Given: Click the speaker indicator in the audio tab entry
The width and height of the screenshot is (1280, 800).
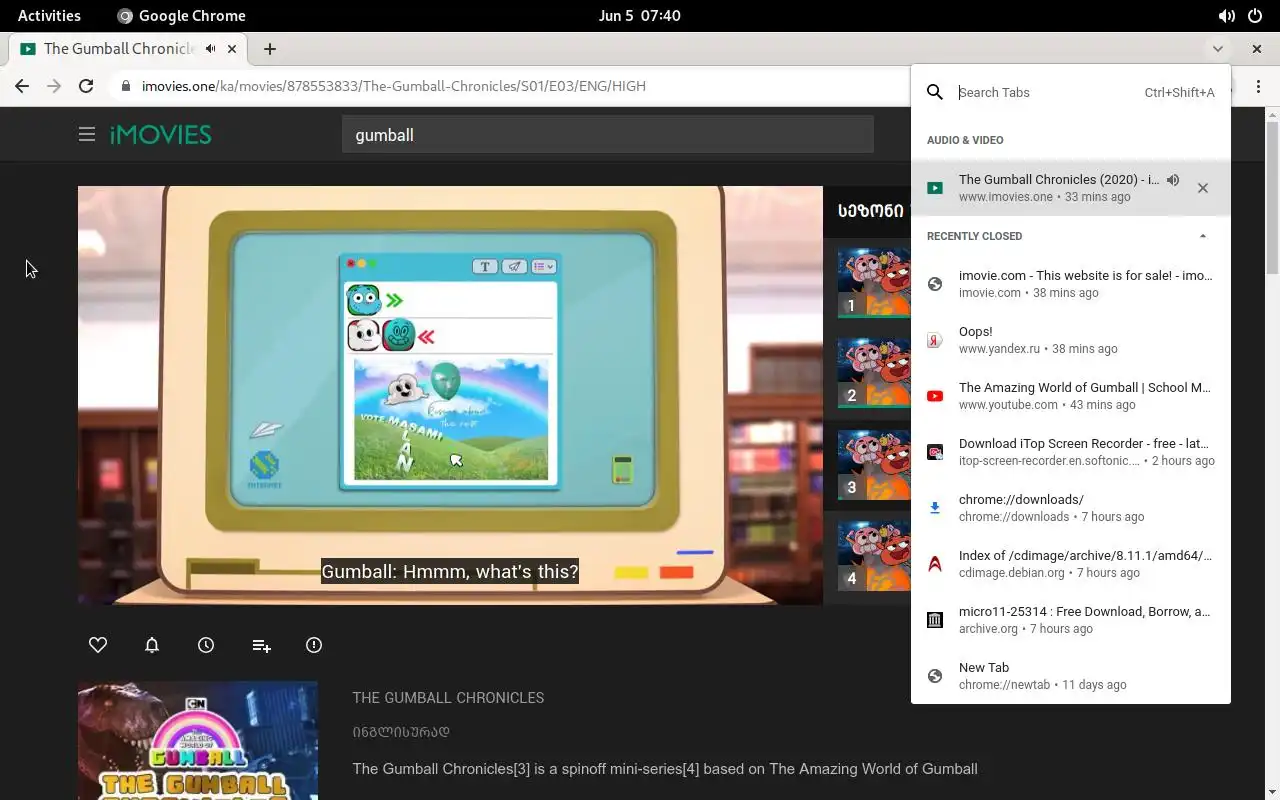Looking at the screenshot, I should coord(1173,180).
